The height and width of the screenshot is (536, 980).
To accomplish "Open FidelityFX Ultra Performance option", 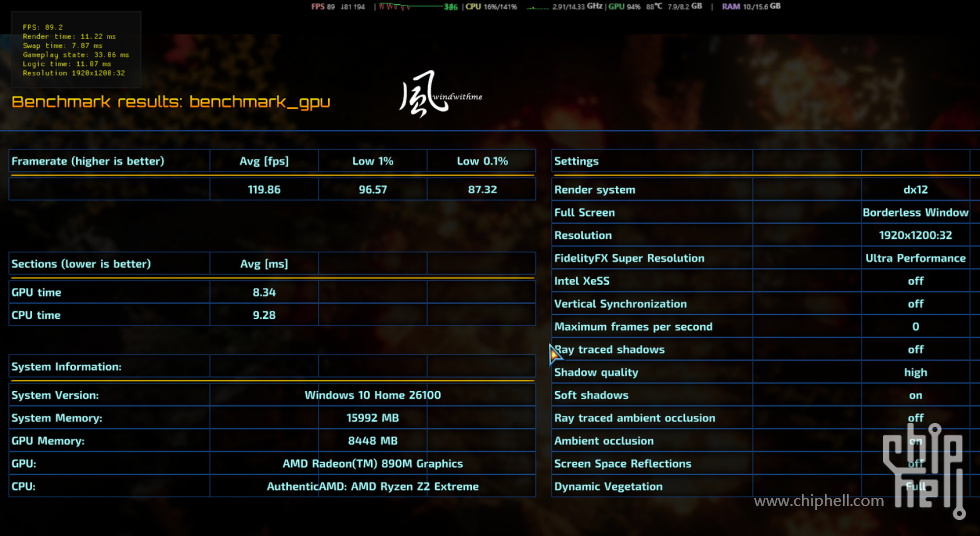I will (915, 258).
